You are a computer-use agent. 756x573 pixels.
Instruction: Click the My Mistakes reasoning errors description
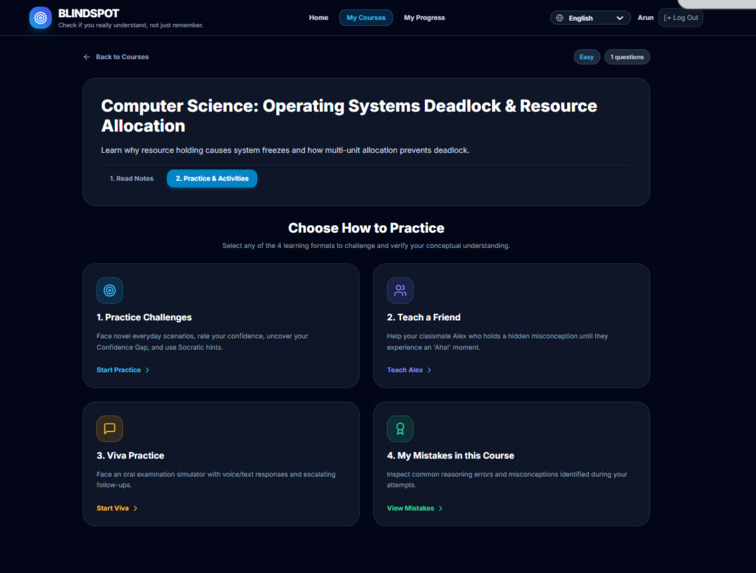click(507, 479)
